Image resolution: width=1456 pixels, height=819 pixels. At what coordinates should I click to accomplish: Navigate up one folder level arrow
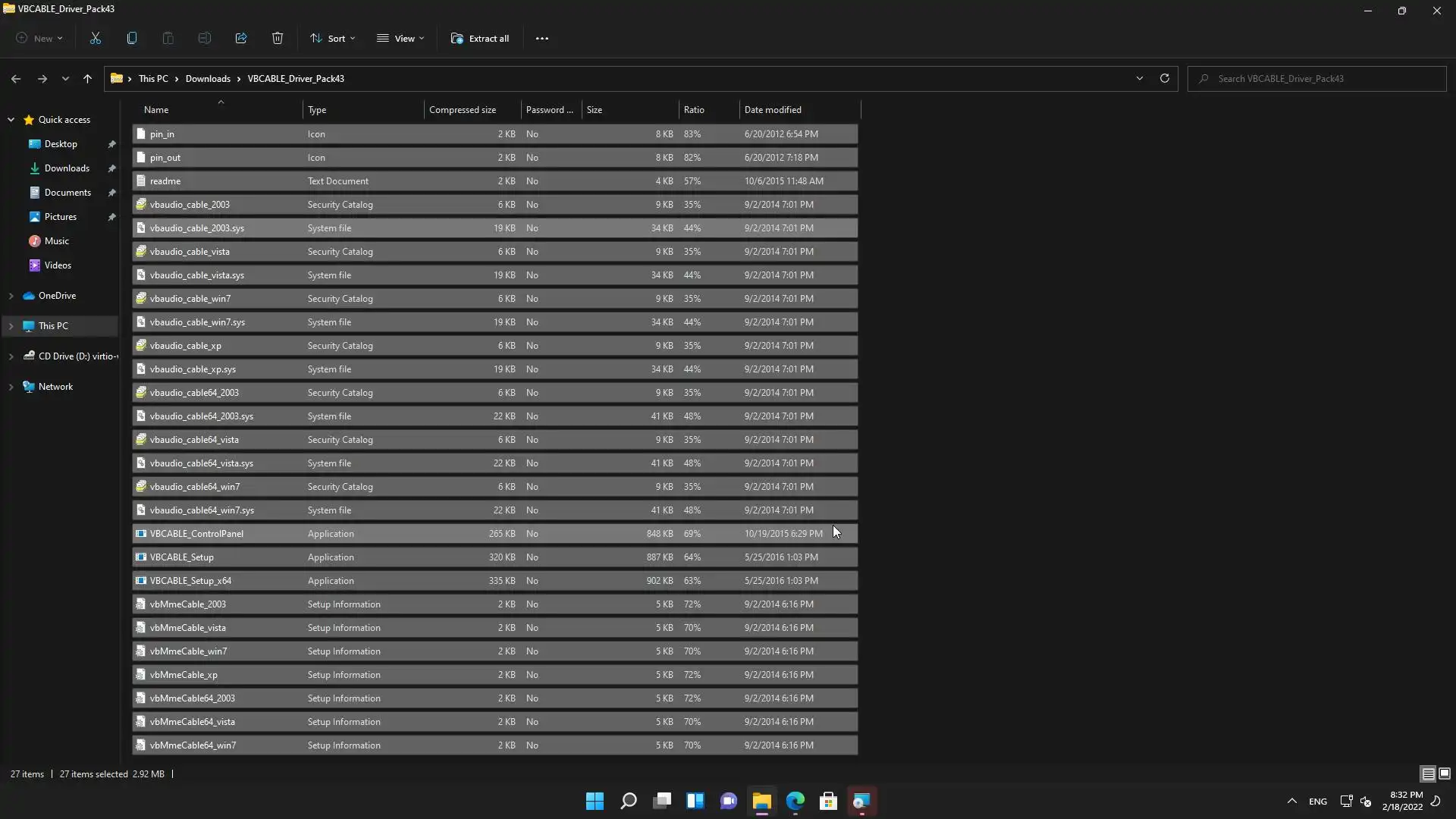tap(87, 79)
